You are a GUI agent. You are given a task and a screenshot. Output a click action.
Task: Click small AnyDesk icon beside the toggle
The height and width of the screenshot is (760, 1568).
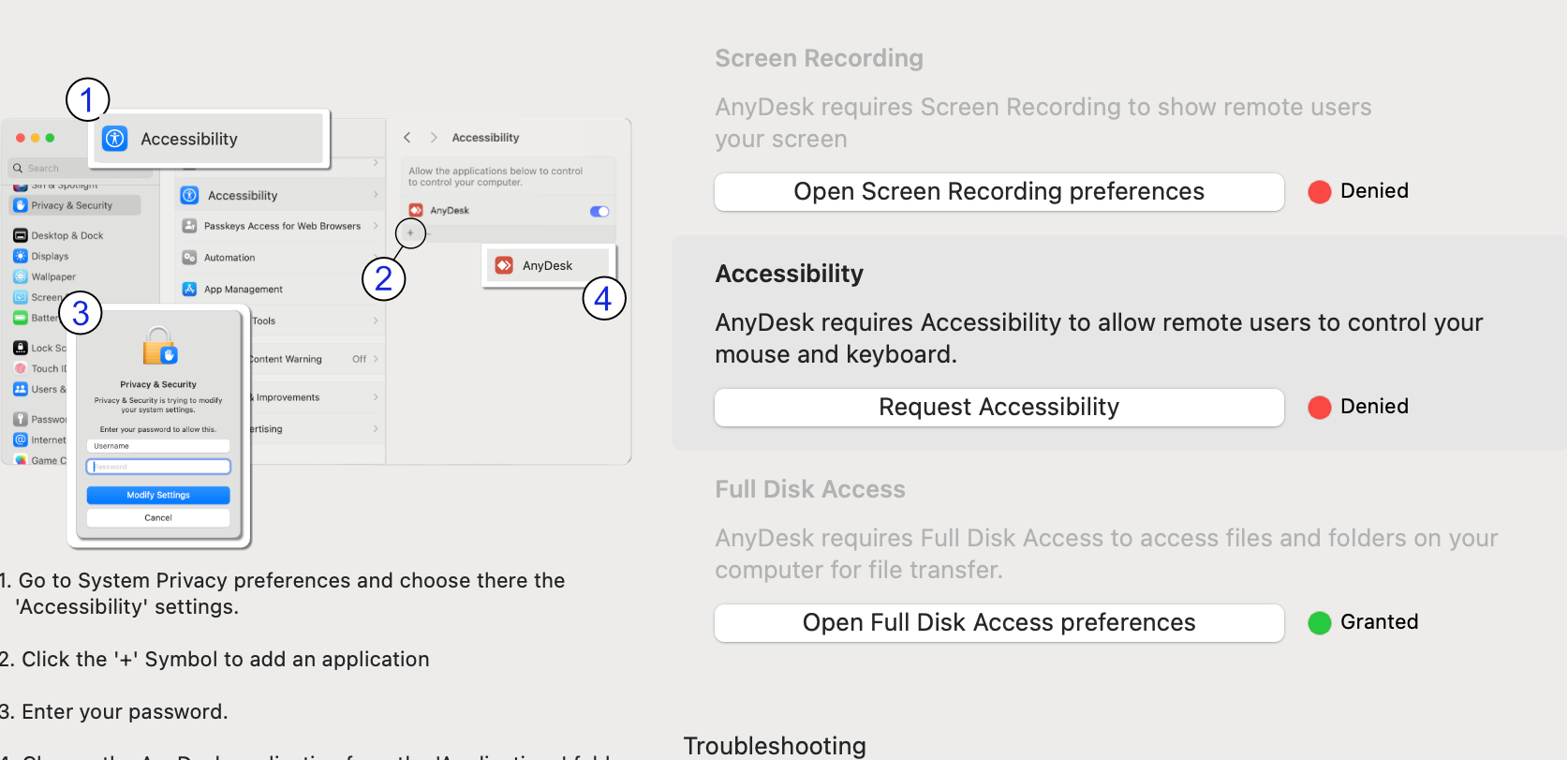tap(416, 211)
